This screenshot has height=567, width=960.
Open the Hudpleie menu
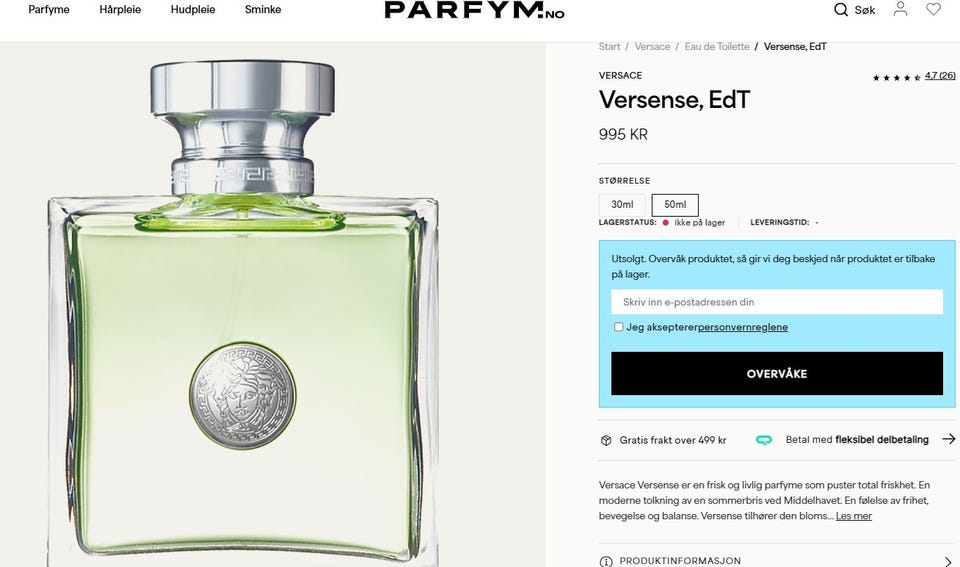pos(193,10)
